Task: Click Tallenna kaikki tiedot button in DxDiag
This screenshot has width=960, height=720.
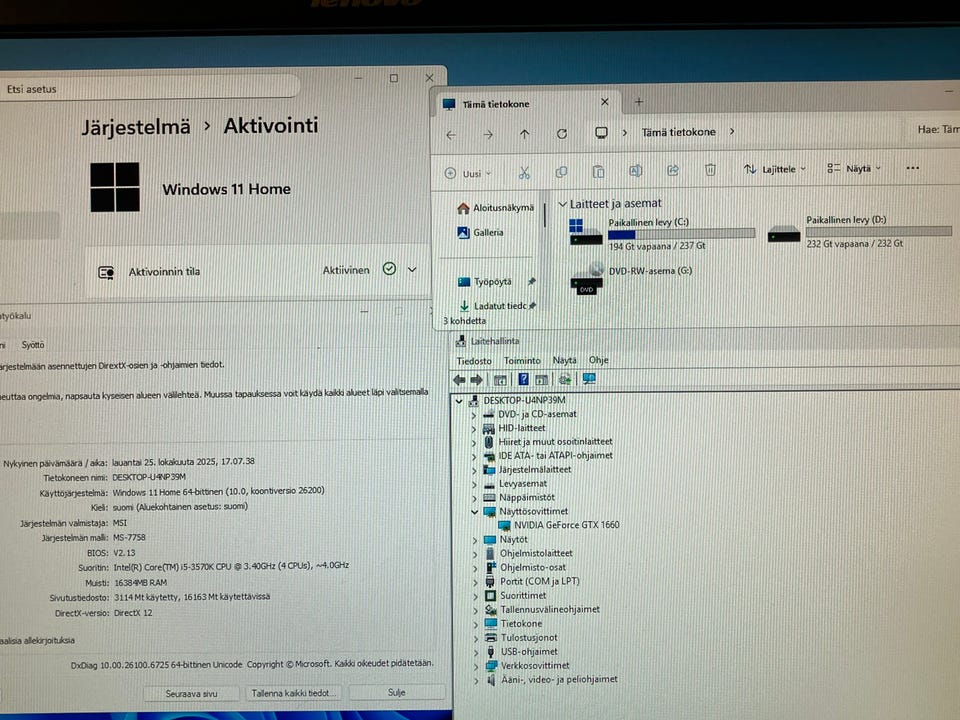Action: click(x=294, y=693)
